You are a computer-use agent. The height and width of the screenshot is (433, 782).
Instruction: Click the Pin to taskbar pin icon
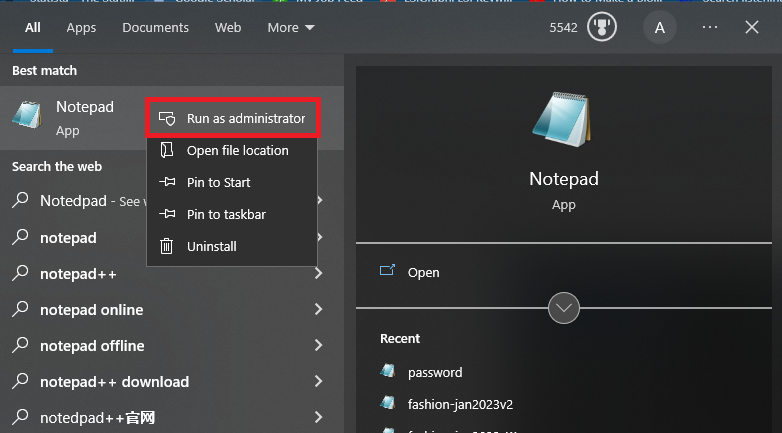[x=167, y=214]
